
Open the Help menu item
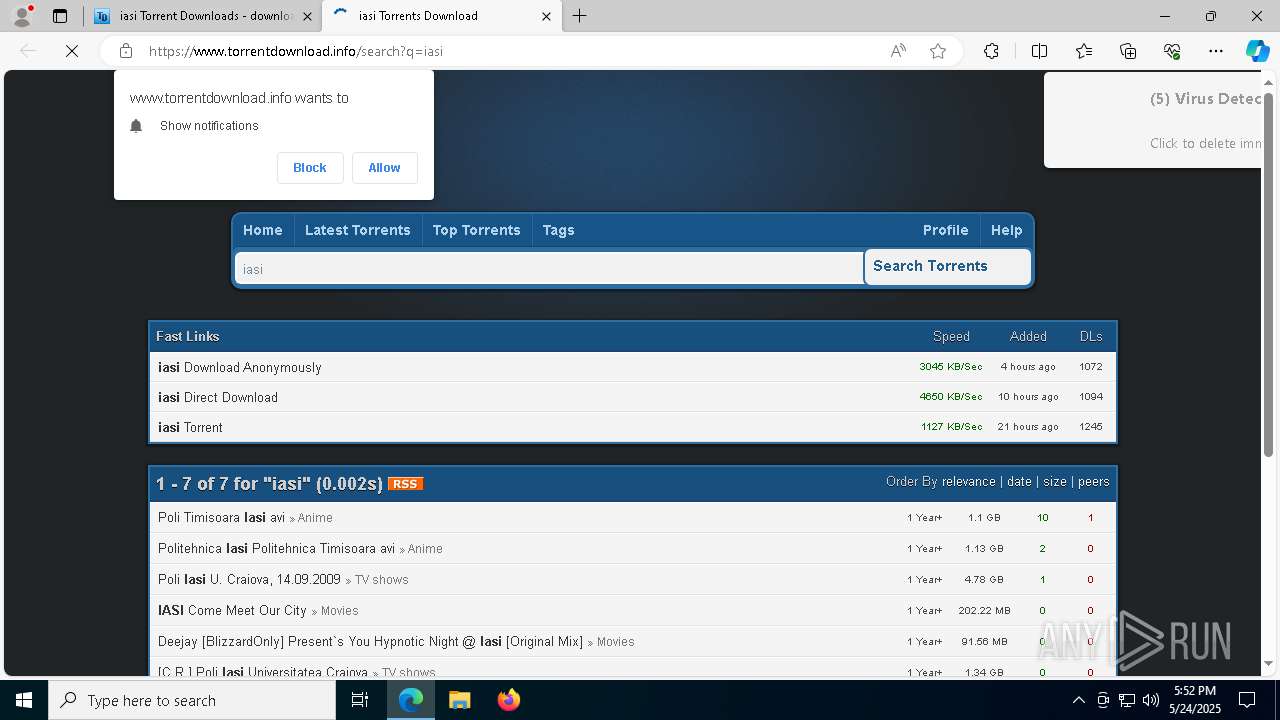tap(1006, 230)
